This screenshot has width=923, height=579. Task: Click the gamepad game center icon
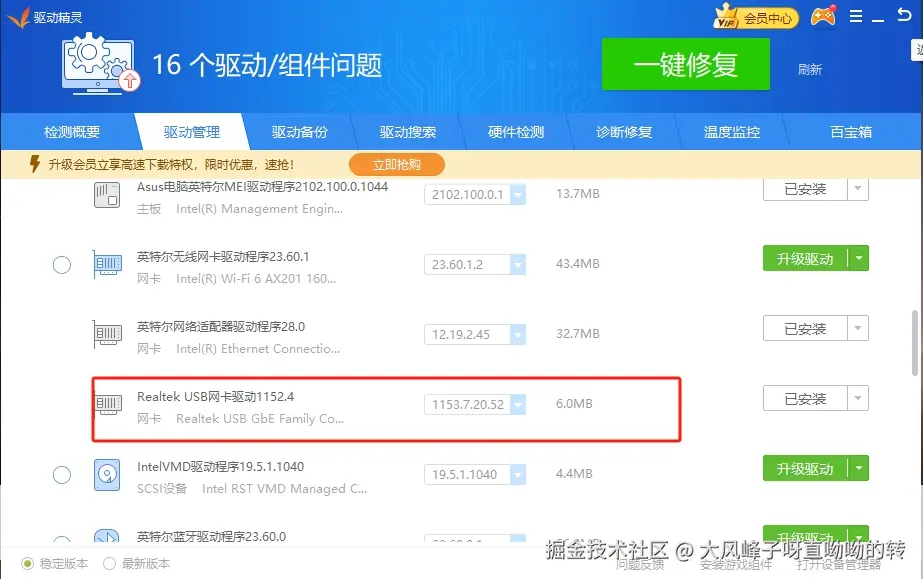click(822, 17)
